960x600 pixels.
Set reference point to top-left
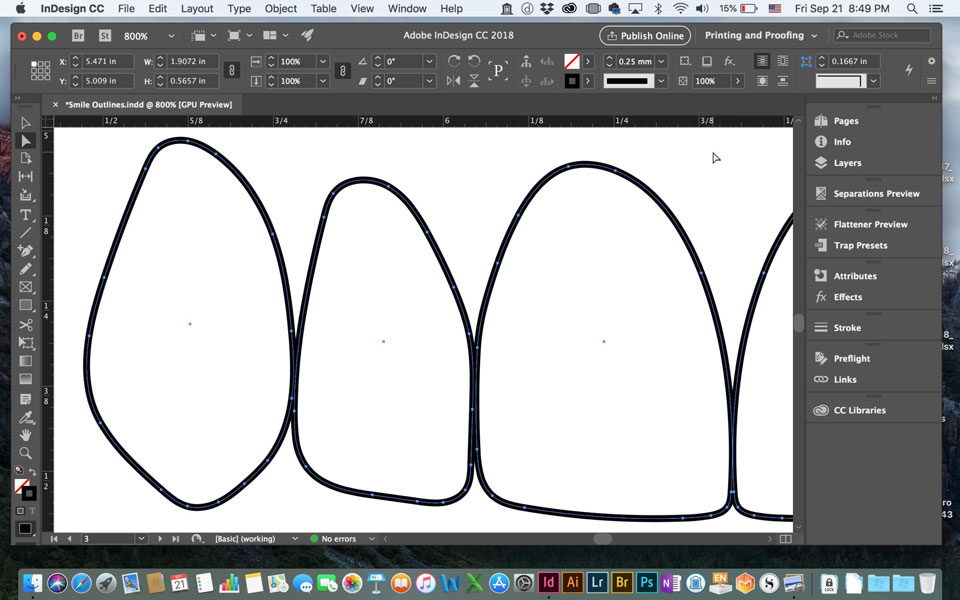[x=33, y=63]
